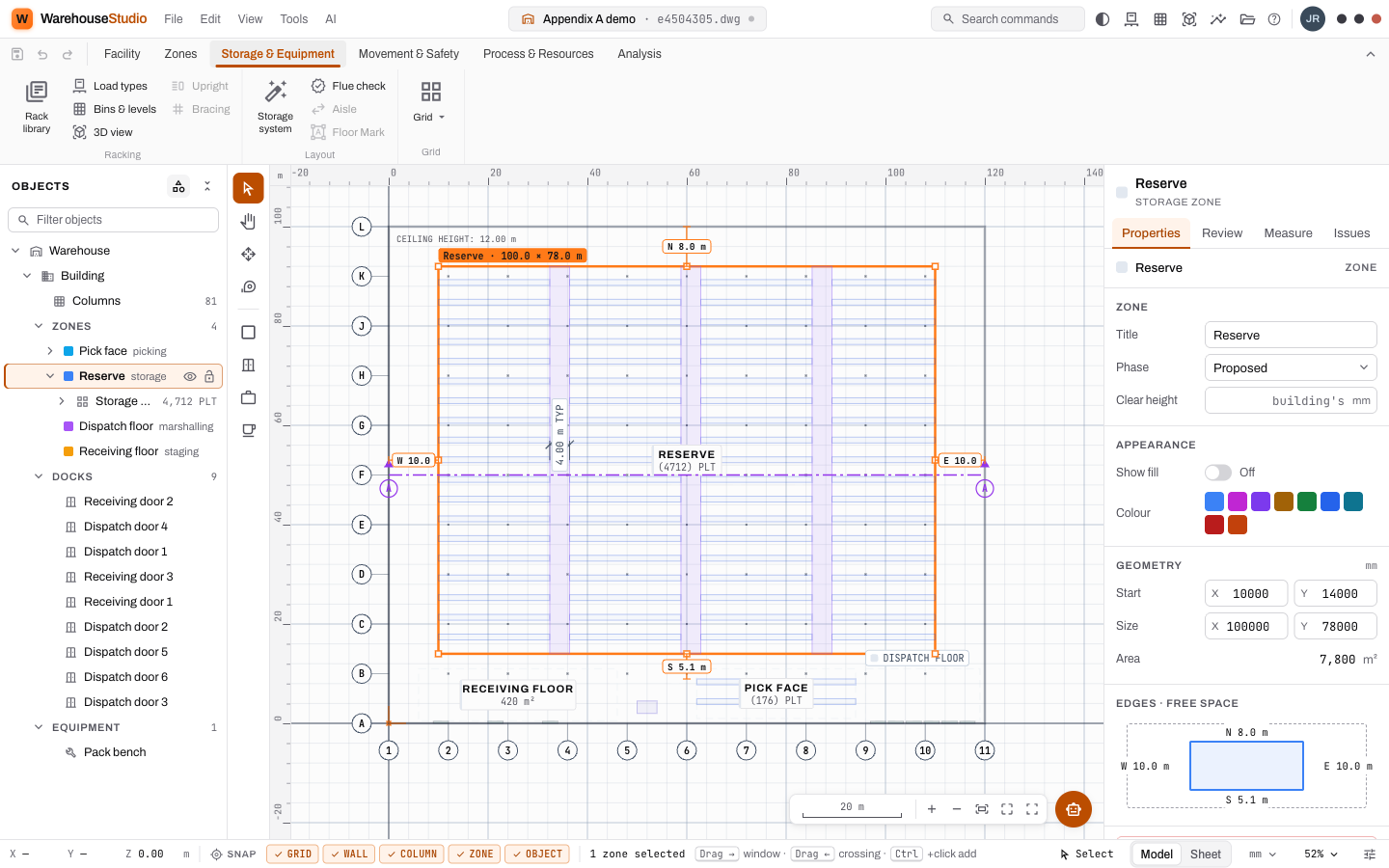Toggle dark theme icon in header
1389x868 pixels.
1103,19
